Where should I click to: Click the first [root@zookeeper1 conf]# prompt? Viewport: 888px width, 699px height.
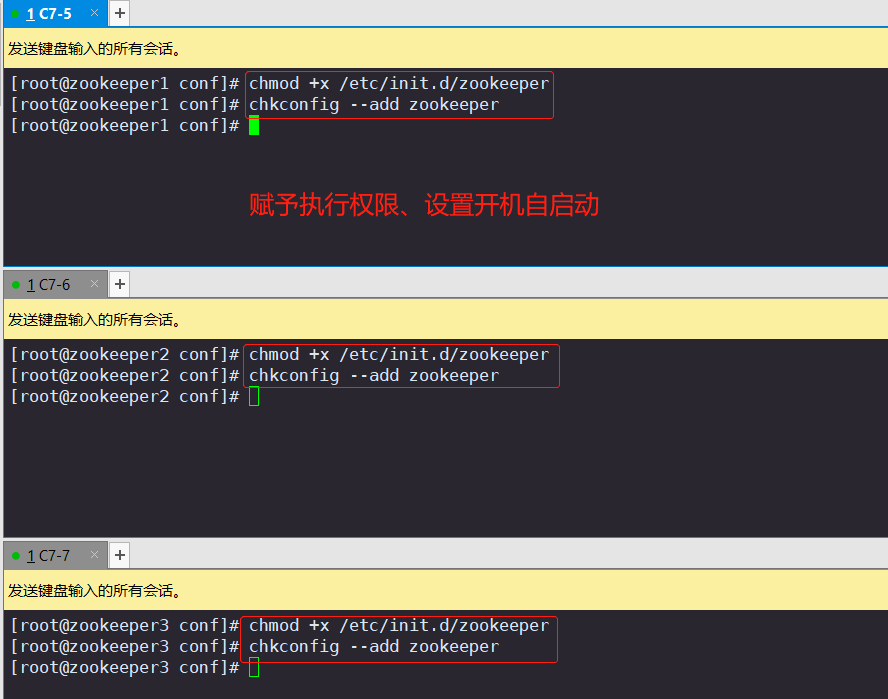(x=125, y=83)
